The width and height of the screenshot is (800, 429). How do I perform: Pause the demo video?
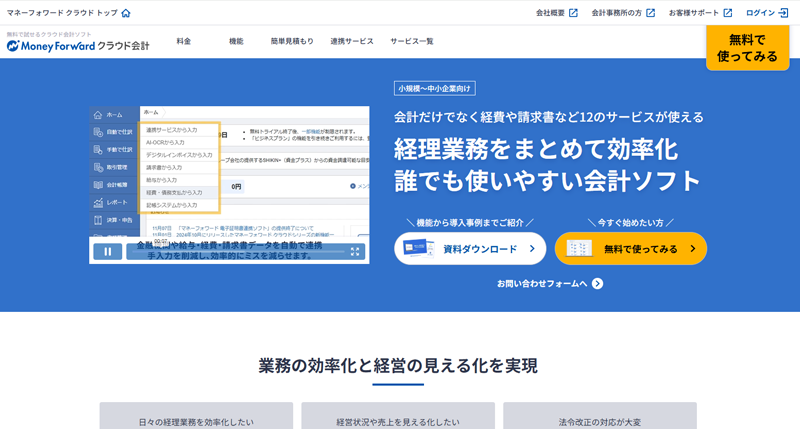[x=107, y=252]
